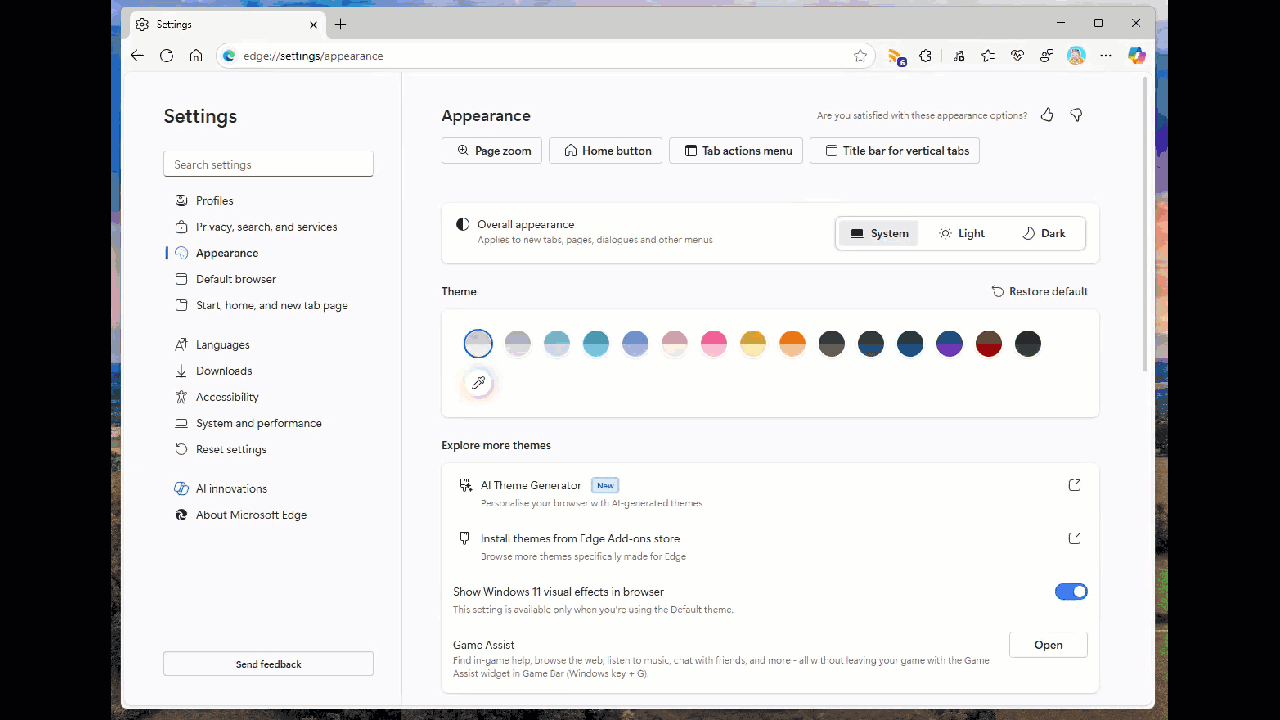Select the custom theme color picker icon

click(x=478, y=383)
